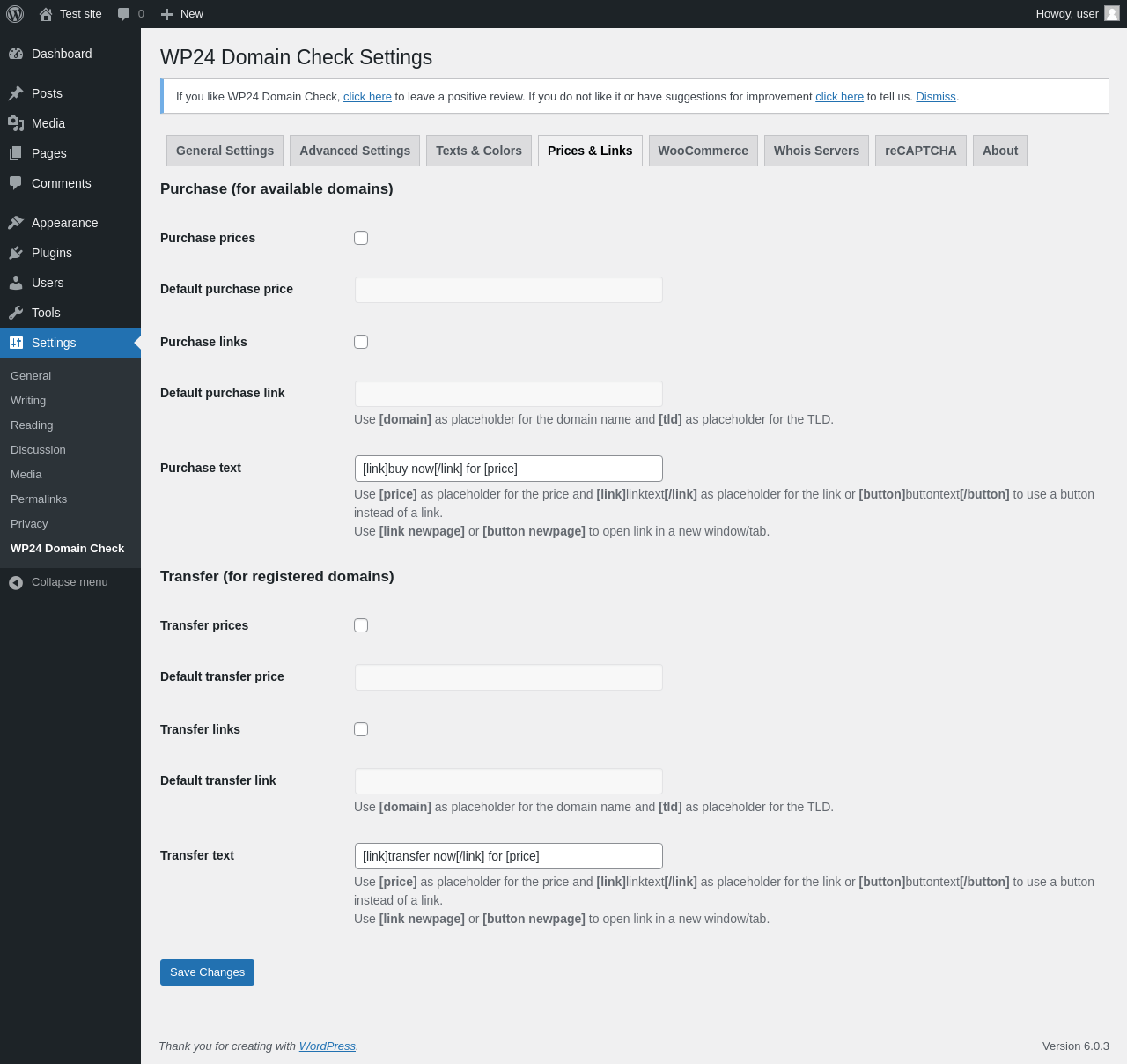
Task: Click the Appearance brush icon
Action: point(16,223)
